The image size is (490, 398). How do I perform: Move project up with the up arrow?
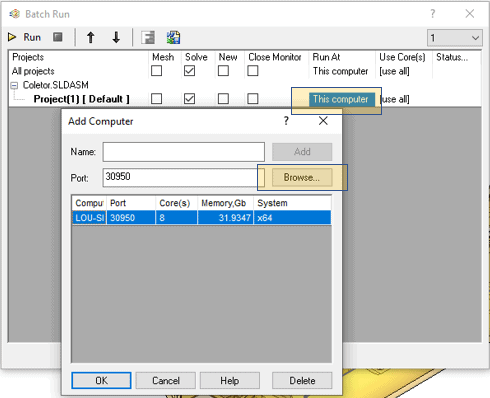91,37
